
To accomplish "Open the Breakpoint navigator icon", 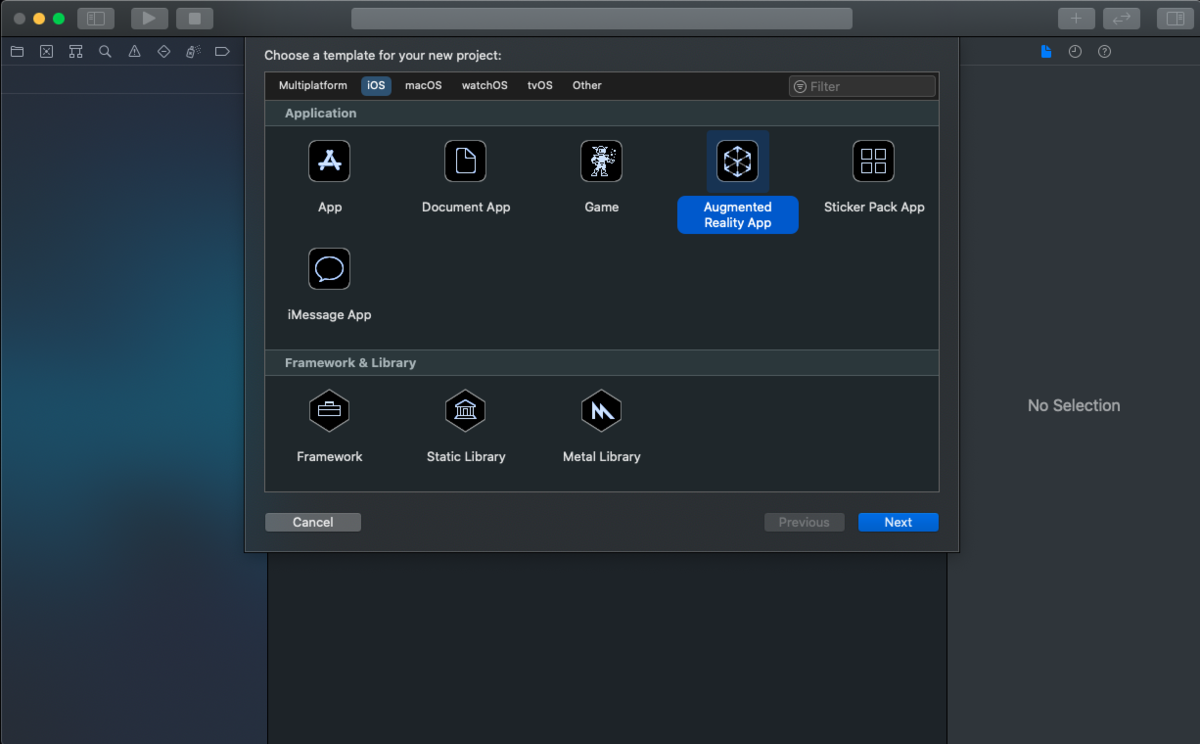I will pyautogui.click(x=222, y=51).
